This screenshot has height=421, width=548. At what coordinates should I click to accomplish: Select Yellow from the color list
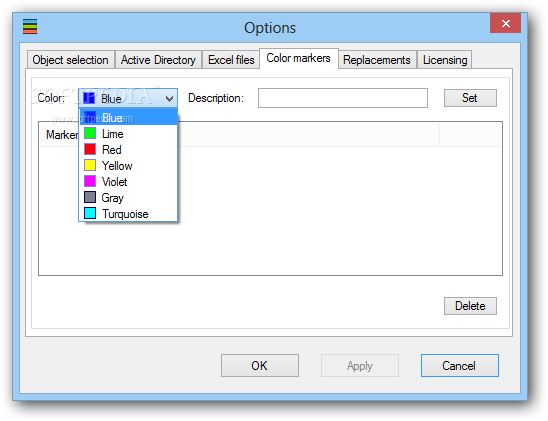pos(128,166)
